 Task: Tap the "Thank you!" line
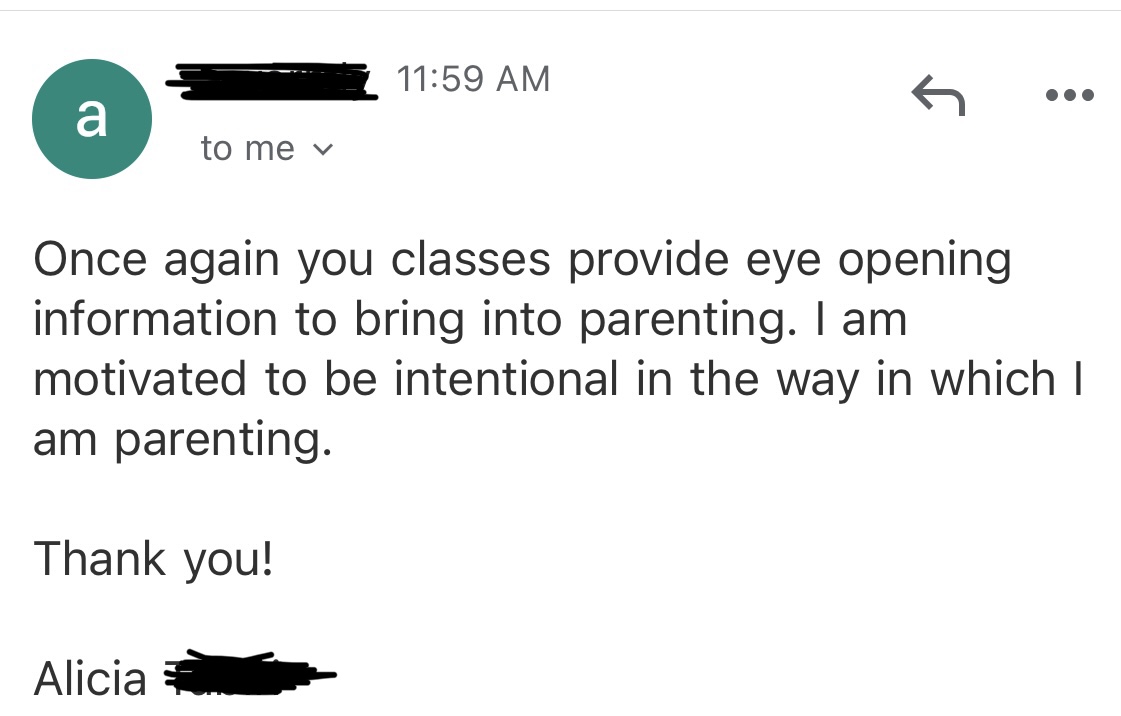153,558
